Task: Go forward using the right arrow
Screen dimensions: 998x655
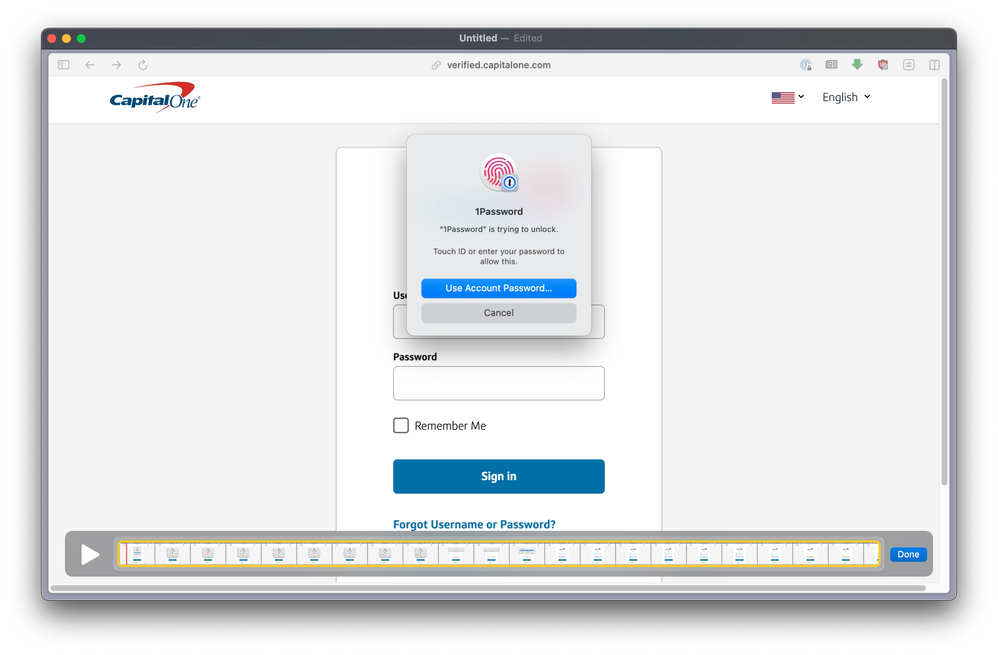Action: point(116,65)
